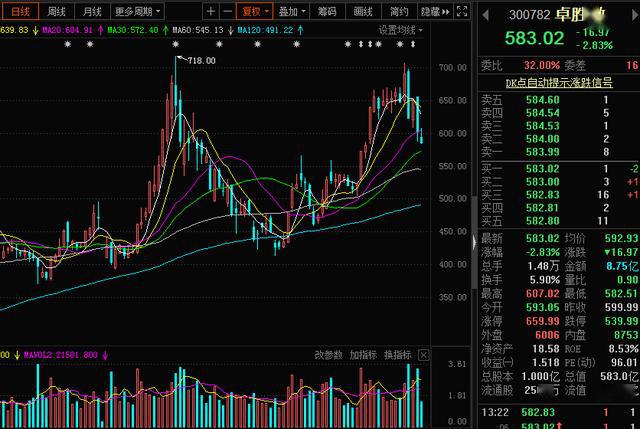Go to previous stock with left arrow
Screen dimensions: 640x429
[x=486, y=15]
